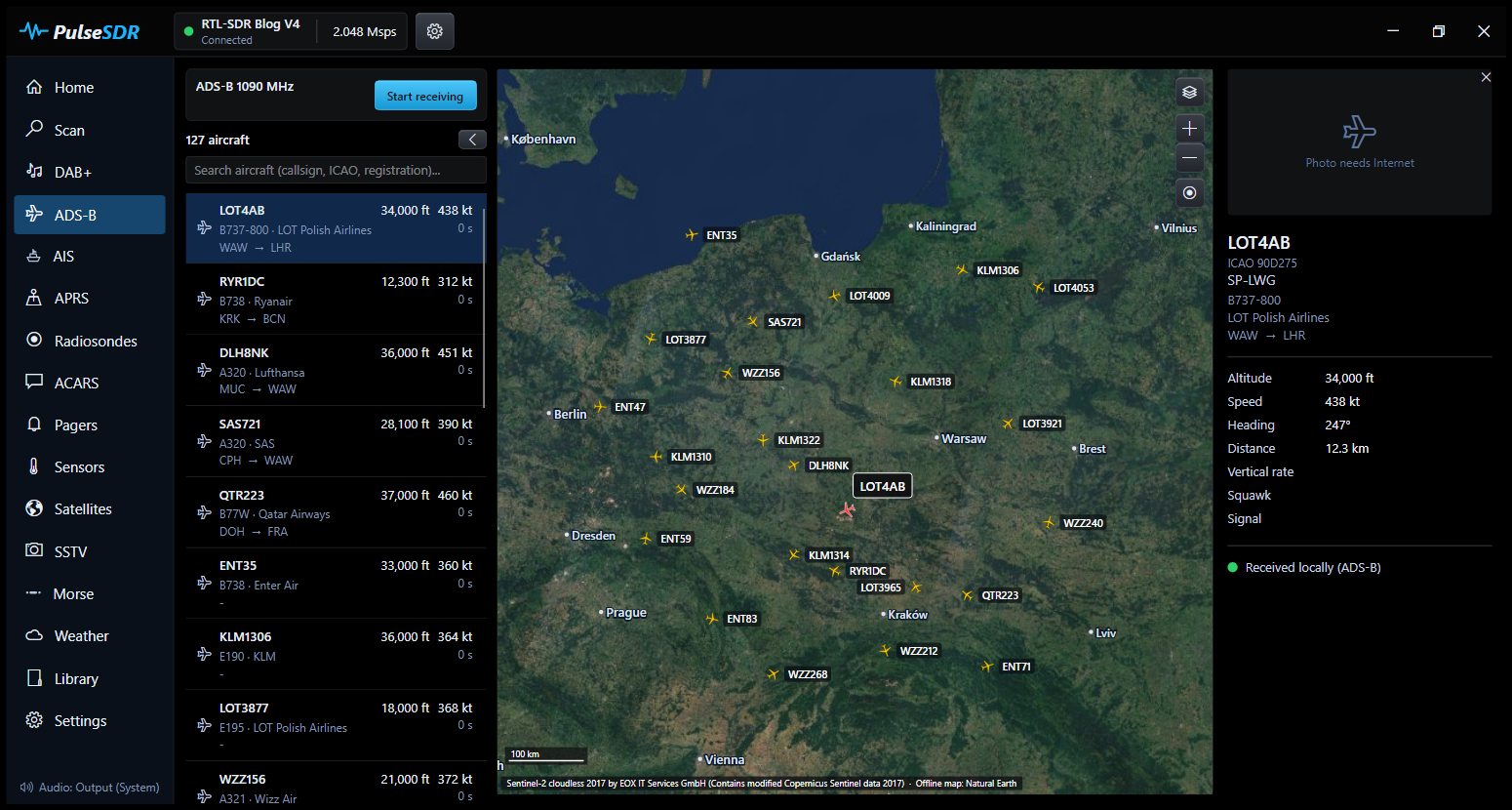Screen dimensions: 1512x810
Task: Select KLM1318 aircraft marker on map
Action: (895, 382)
